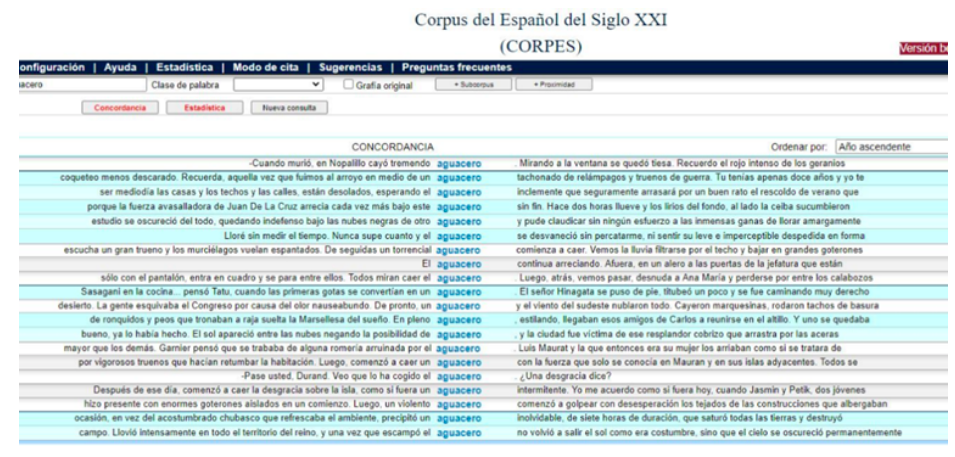Click the 'Clase de palabra' label
955x457 pixels.
[185, 85]
